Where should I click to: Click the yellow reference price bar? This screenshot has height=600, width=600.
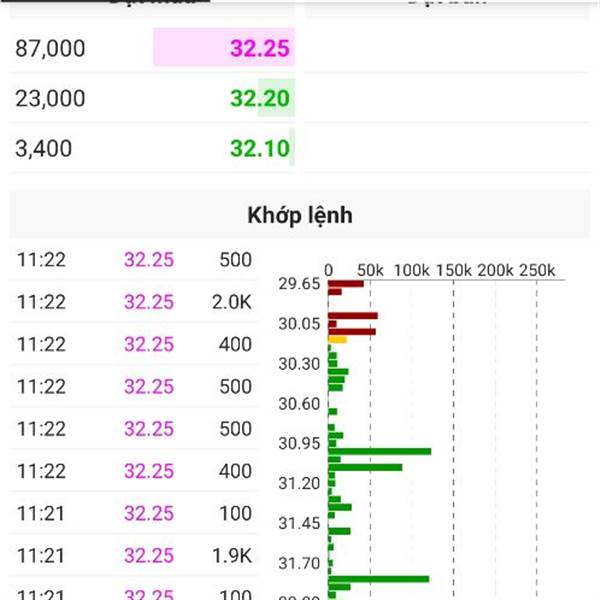click(338, 340)
